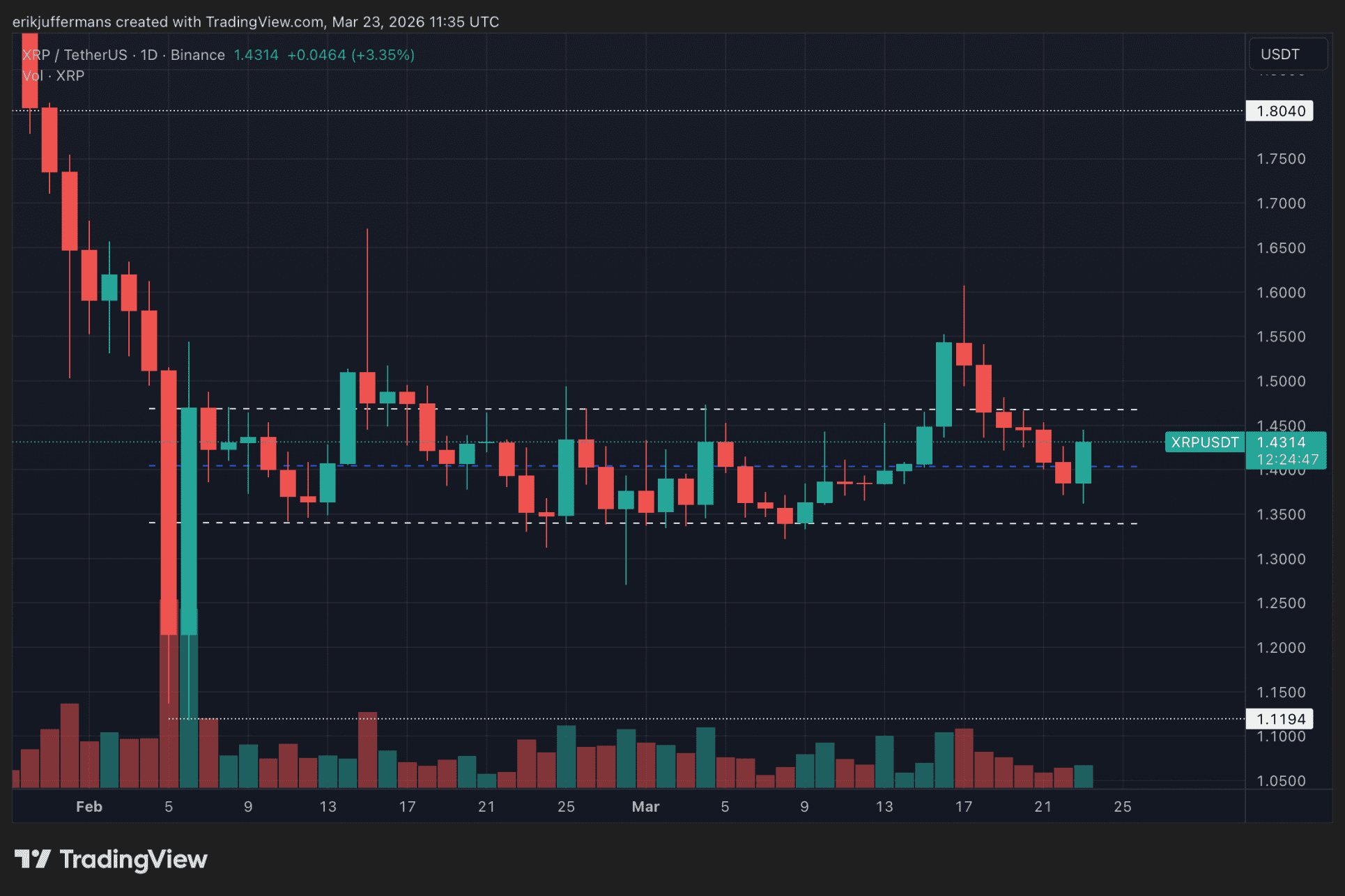The width and height of the screenshot is (1345, 896).
Task: Click the 1.0500 price axis label
Action: click(x=1280, y=780)
